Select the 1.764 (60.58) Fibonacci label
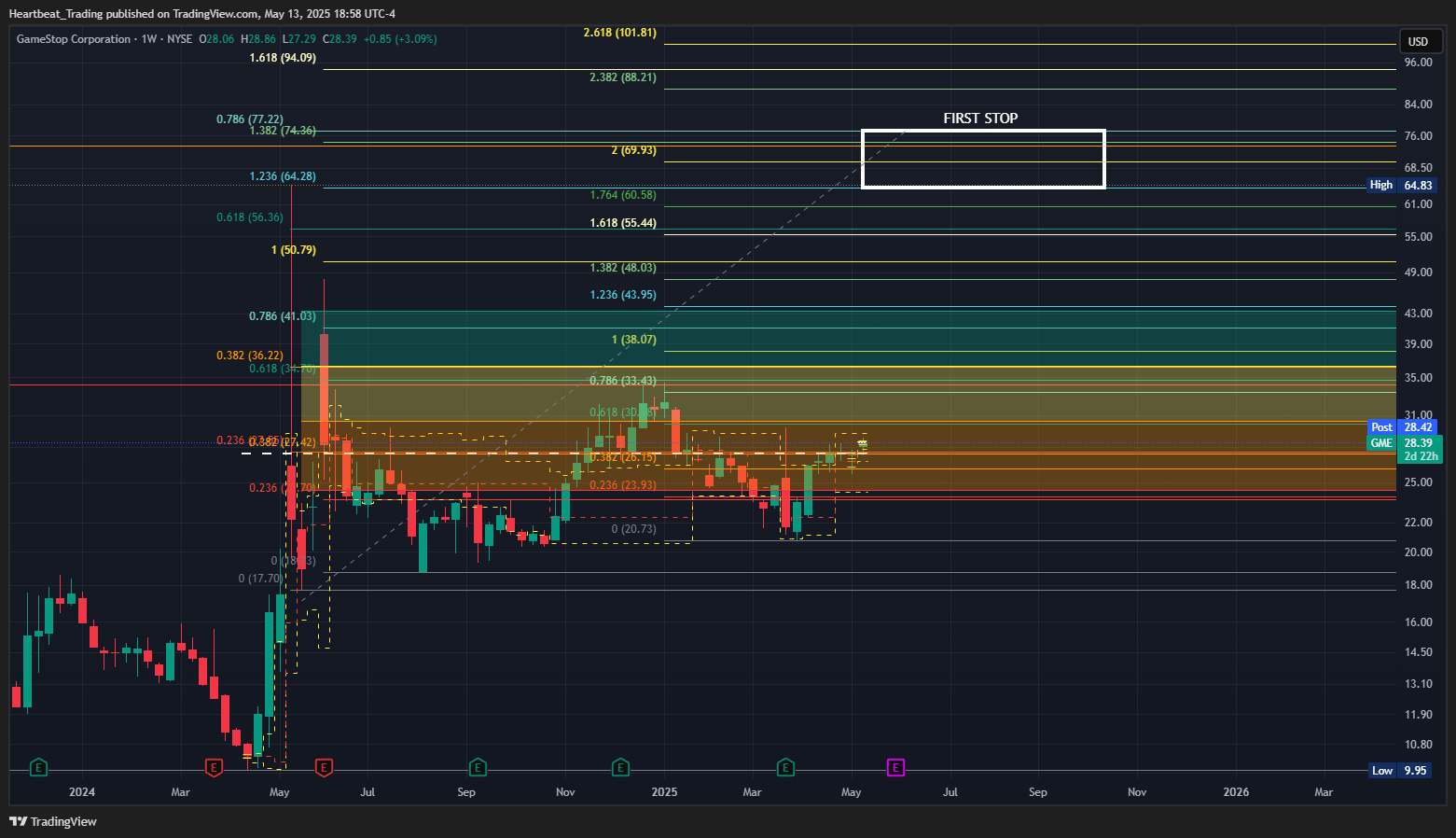This screenshot has width=1456, height=838. click(x=623, y=195)
